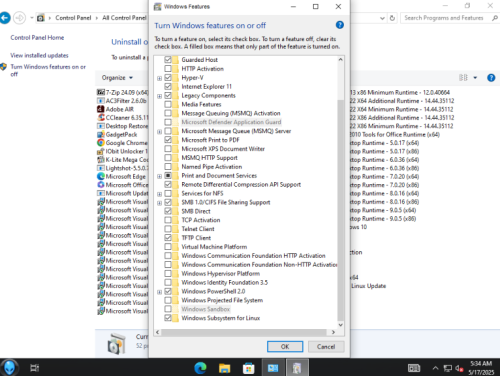Open Control Panel Home link
Image resolution: width=500 pixels, height=376 pixels.
coord(37,38)
